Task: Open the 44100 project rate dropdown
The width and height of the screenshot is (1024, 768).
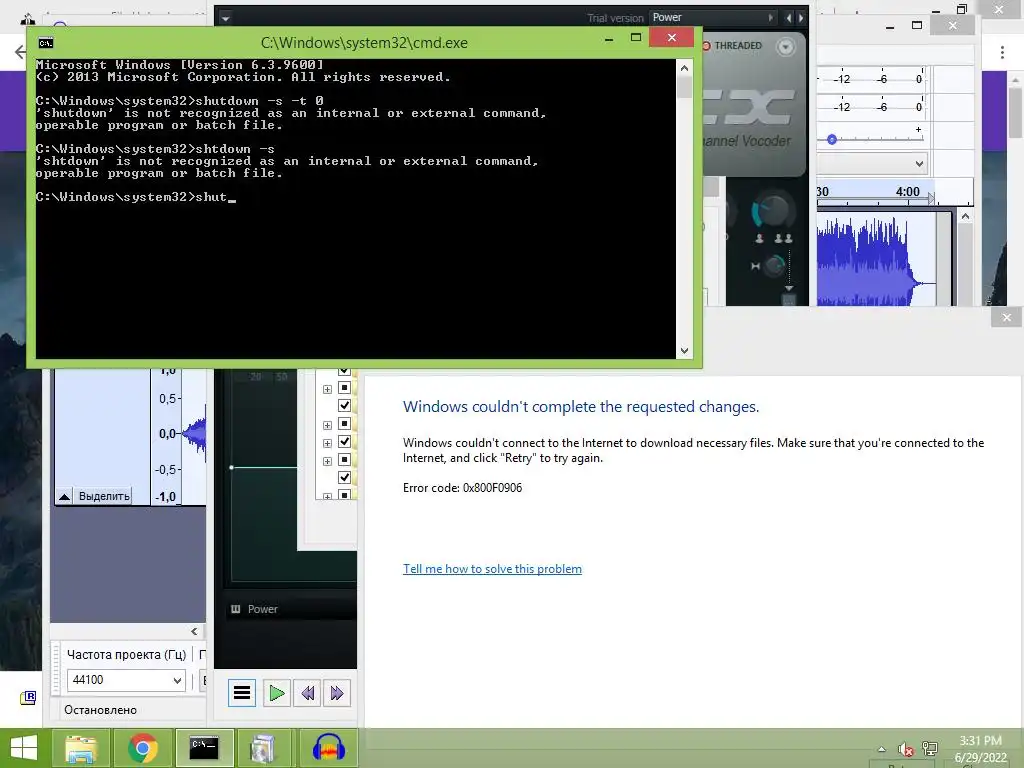Action: pos(126,680)
